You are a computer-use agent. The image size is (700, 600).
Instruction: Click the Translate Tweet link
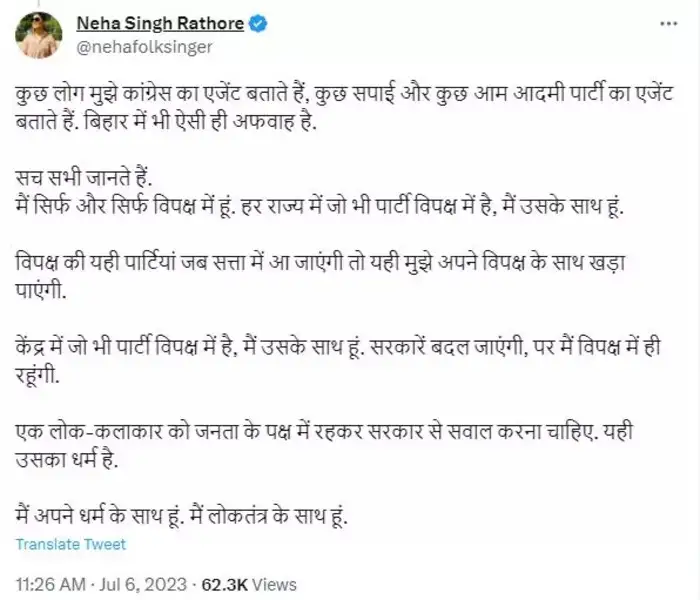[x=71, y=544]
